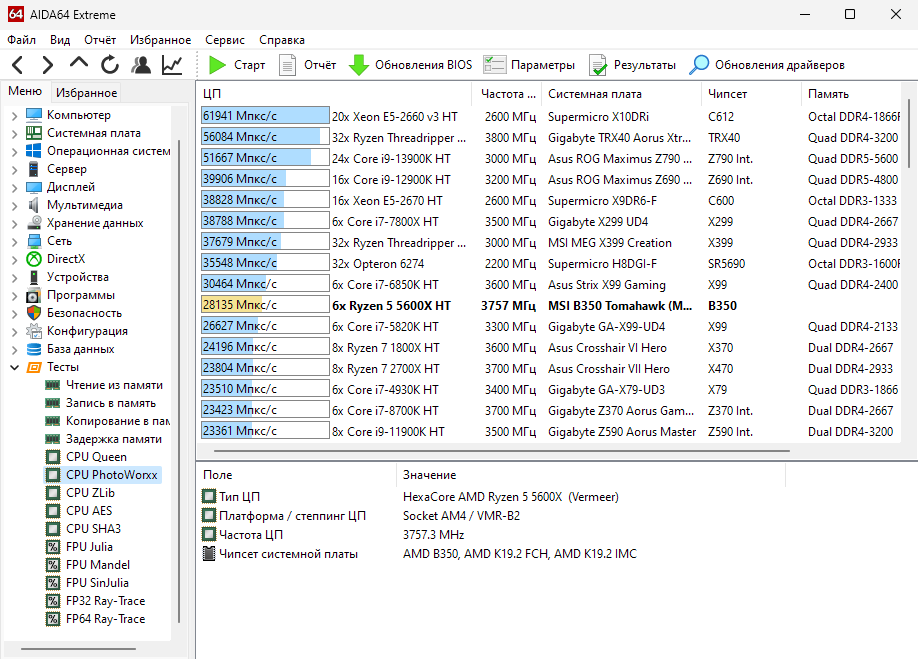Viewport: 918px width, 659px height.
Task: Click the Обновления драйверов magnifier icon
Action: pos(699,65)
